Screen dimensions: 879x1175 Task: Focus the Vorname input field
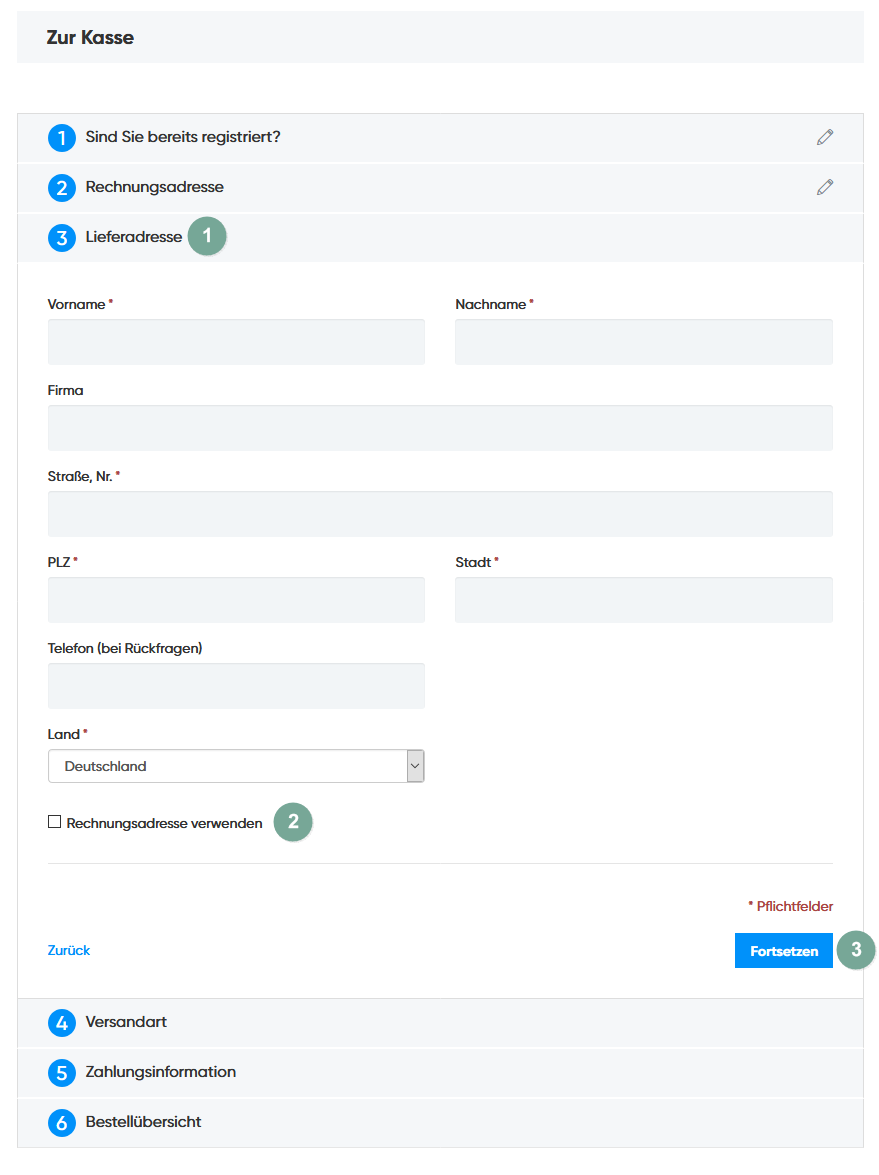[x=236, y=342]
